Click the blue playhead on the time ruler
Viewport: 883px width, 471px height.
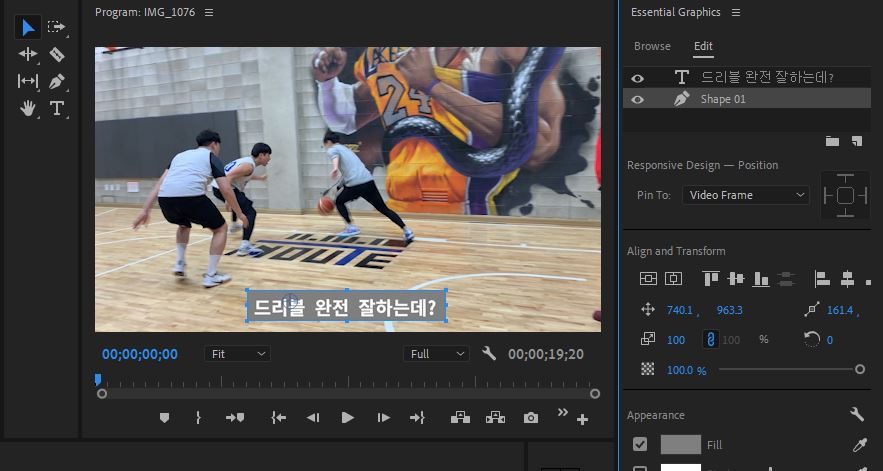(98, 380)
